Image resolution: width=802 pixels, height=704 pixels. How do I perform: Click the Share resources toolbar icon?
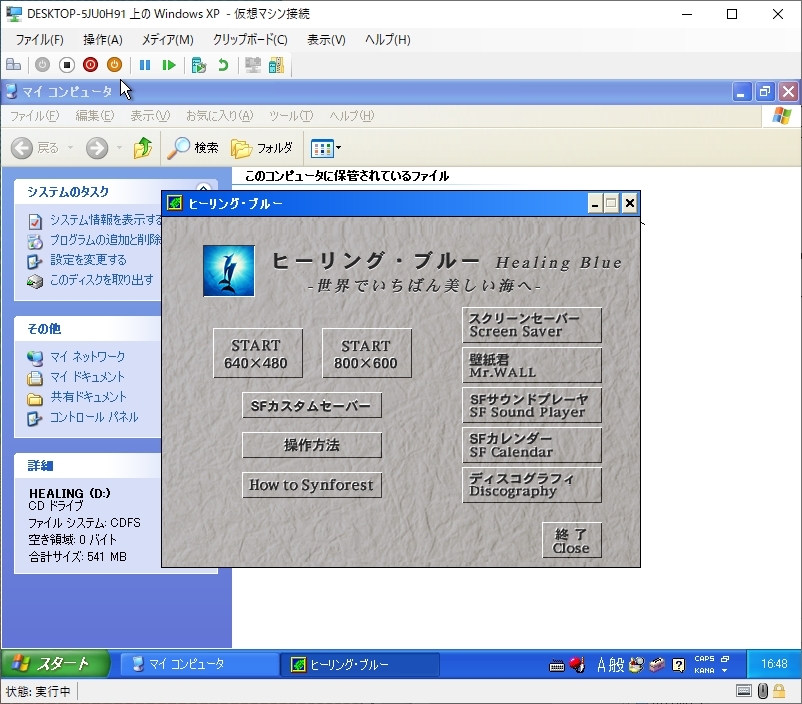point(276,65)
